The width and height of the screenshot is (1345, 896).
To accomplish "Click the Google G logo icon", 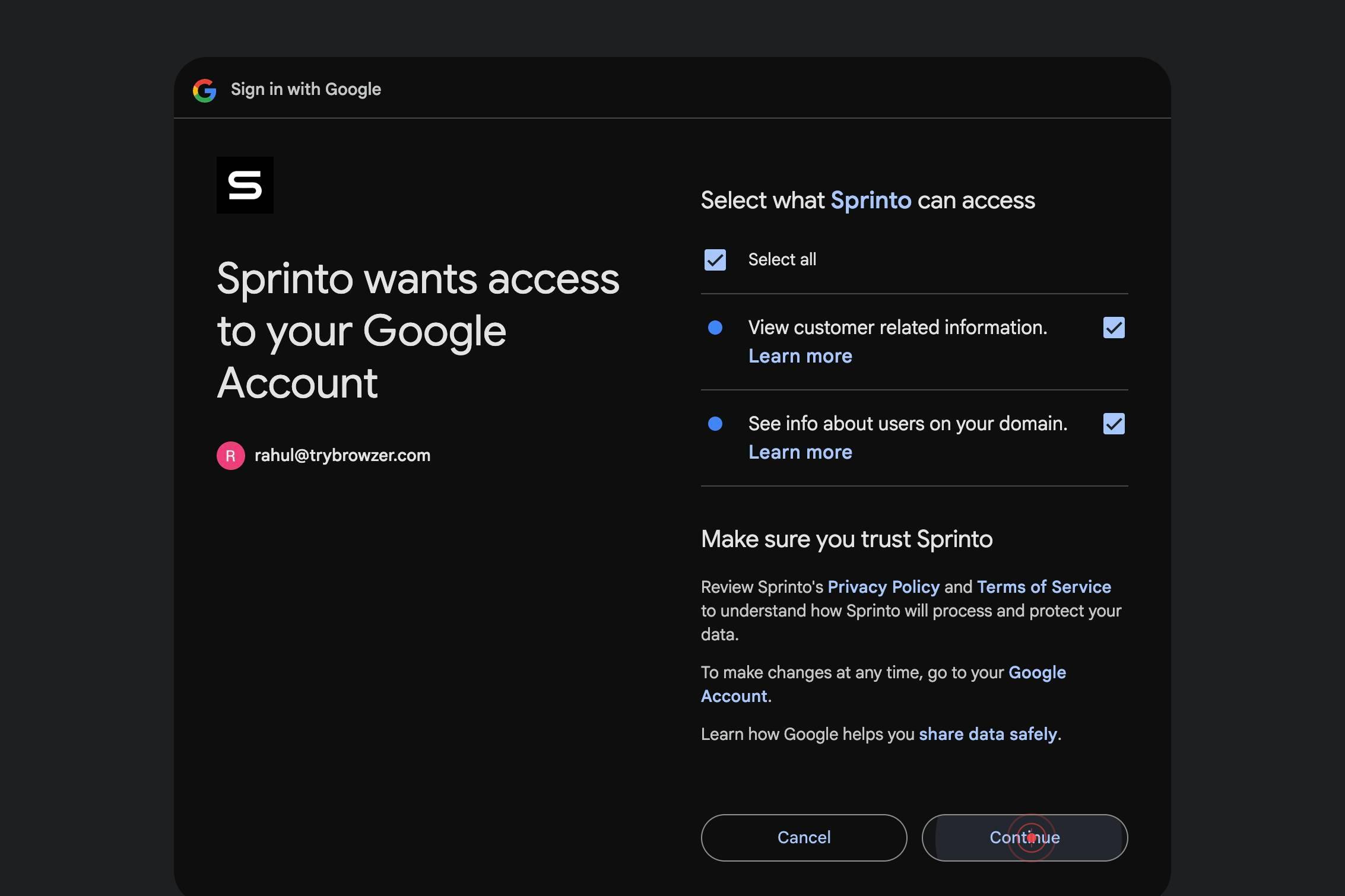I will (x=205, y=90).
